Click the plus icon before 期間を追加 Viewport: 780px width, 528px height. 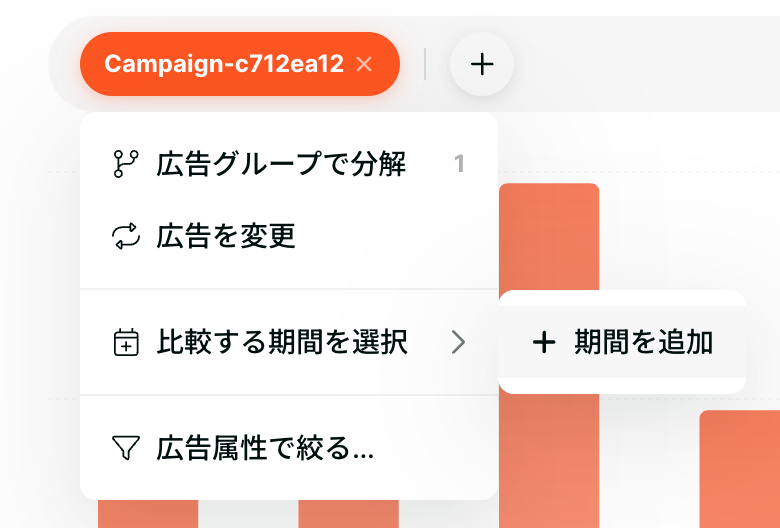coord(544,342)
